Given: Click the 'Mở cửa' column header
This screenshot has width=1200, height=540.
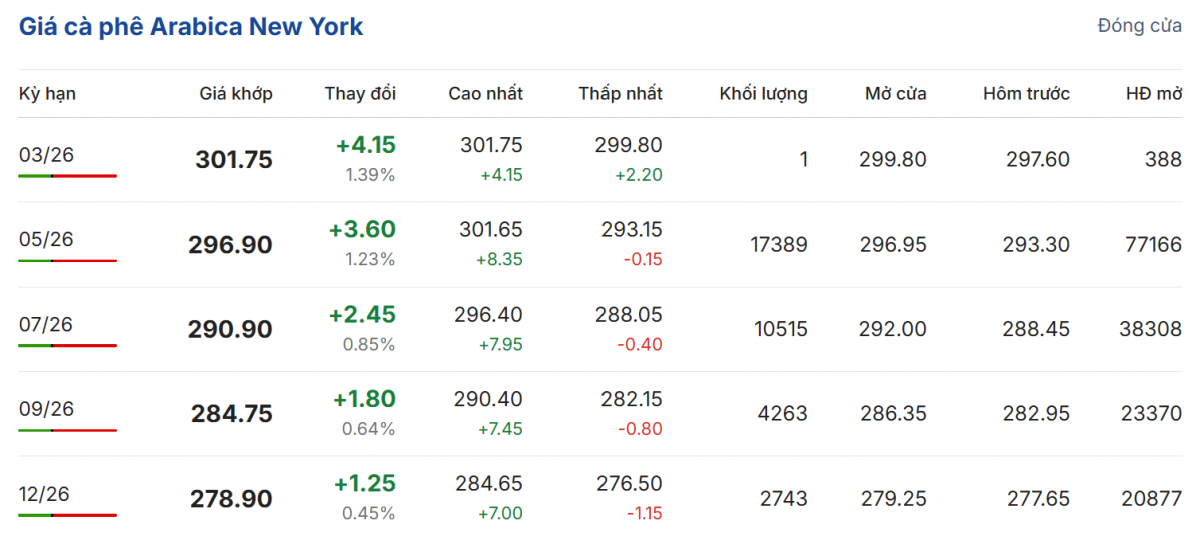Looking at the screenshot, I should 896,94.
